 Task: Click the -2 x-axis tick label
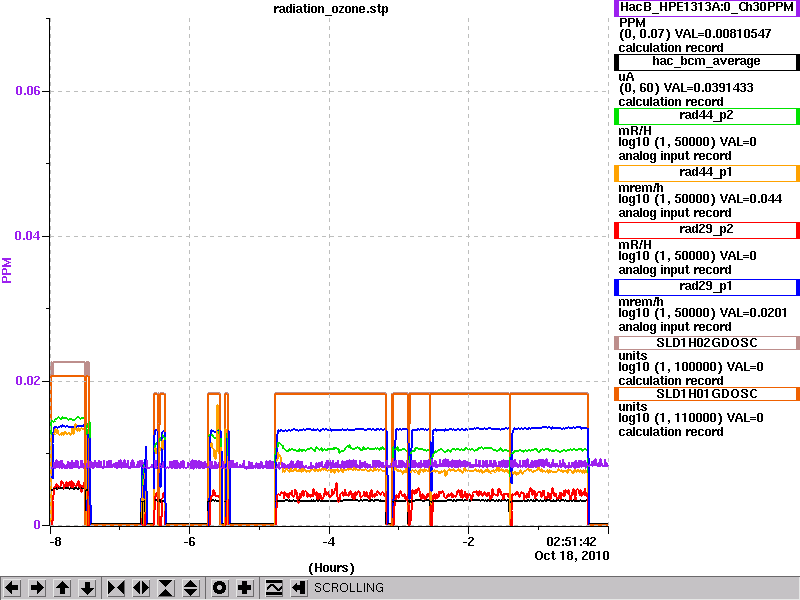point(468,541)
